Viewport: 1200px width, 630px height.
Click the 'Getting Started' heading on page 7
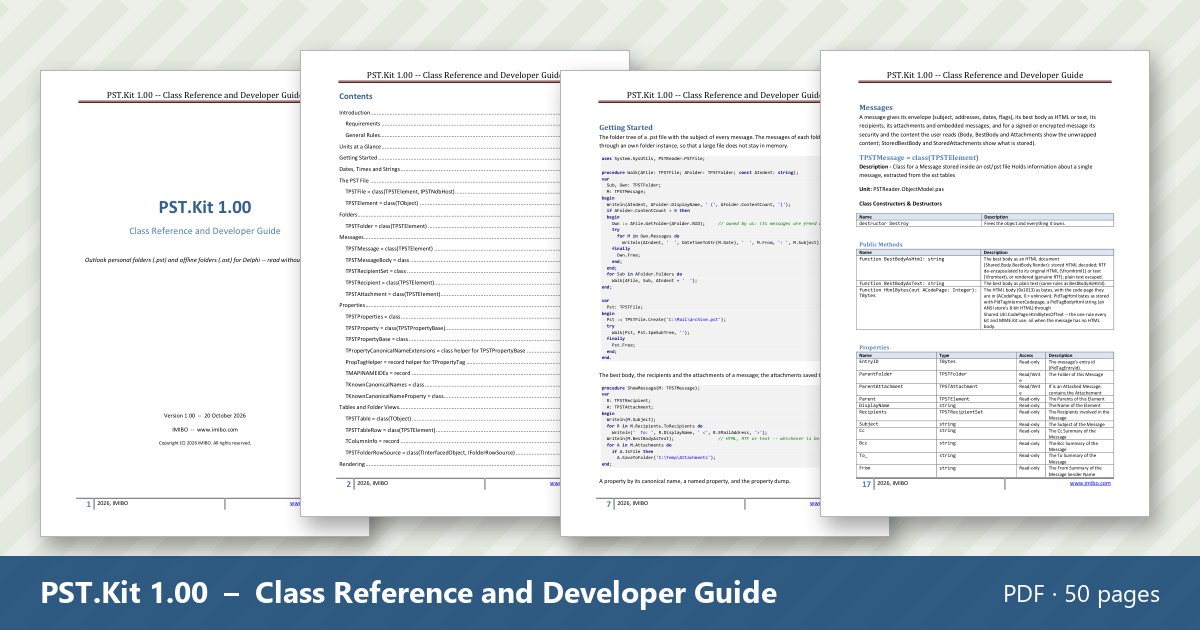[626, 128]
